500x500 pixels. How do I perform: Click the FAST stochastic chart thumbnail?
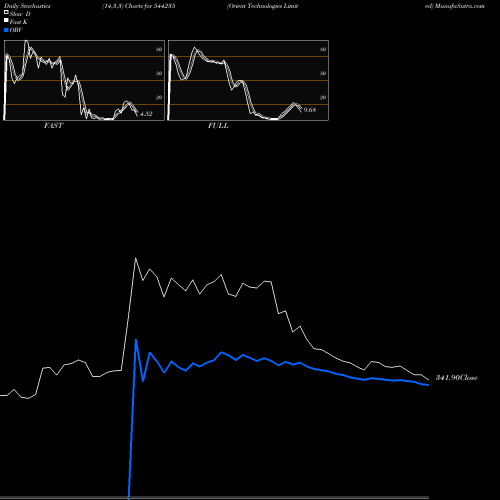84,80
